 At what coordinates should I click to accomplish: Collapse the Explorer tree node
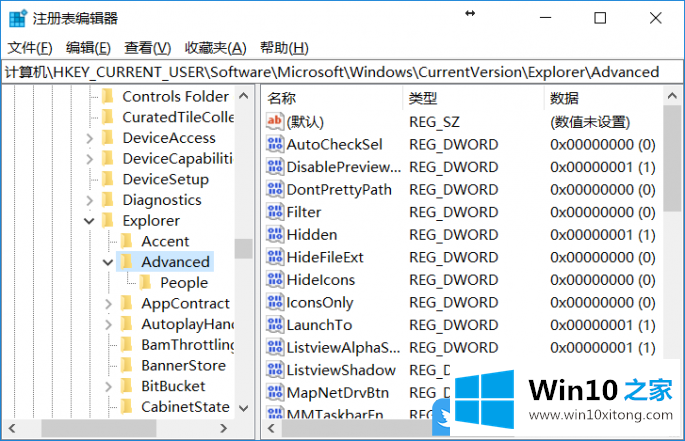[89, 221]
